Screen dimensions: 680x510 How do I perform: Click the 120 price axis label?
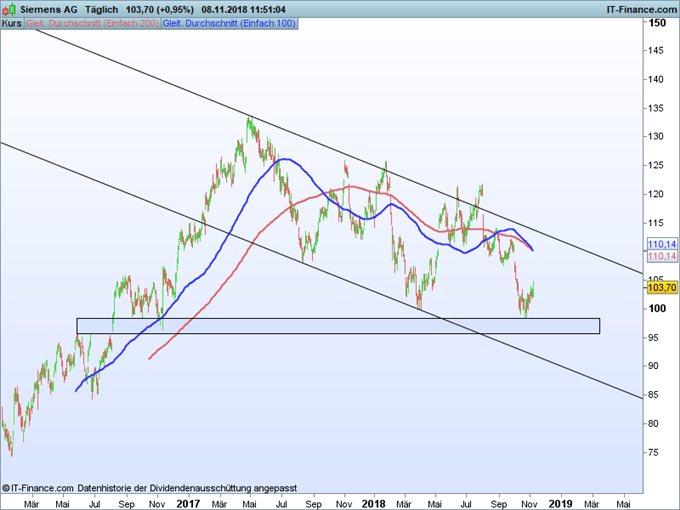656,194
